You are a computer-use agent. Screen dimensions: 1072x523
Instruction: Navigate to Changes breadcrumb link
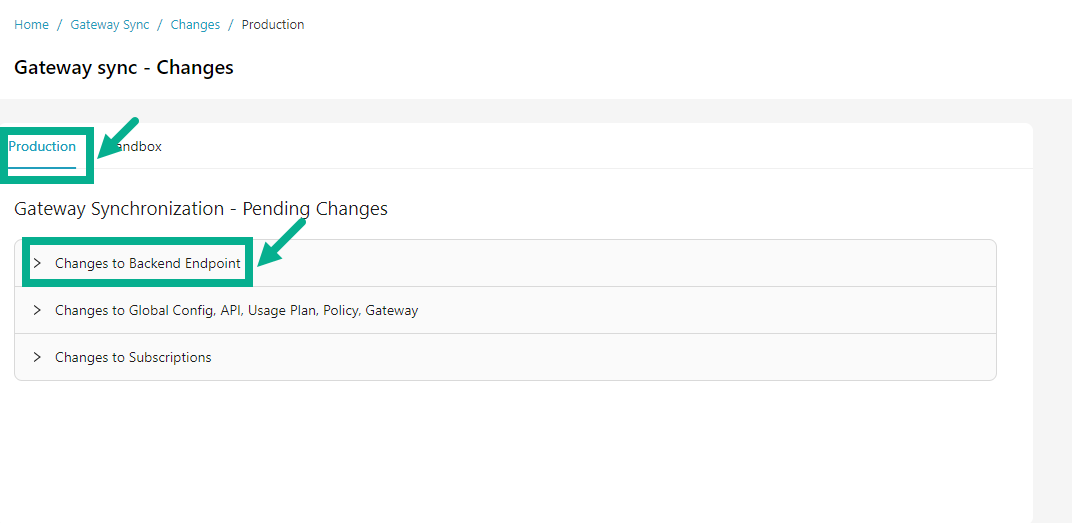195,25
